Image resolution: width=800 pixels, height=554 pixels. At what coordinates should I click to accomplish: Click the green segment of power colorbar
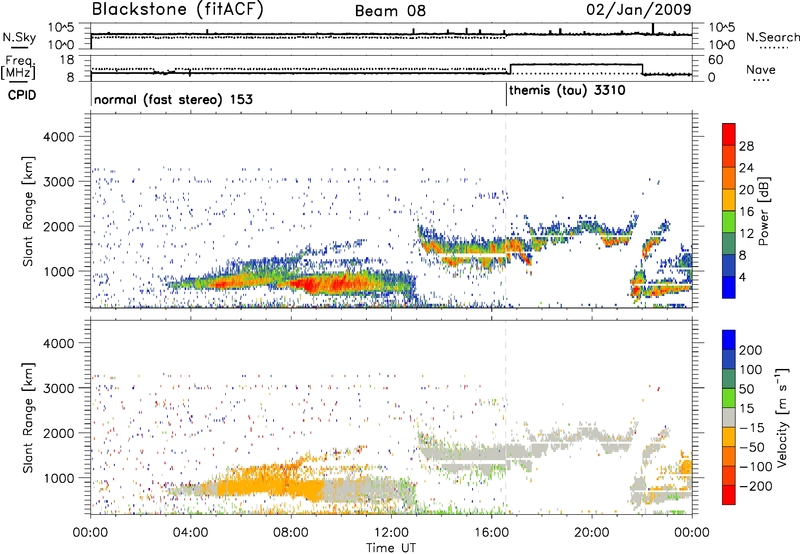[729, 221]
